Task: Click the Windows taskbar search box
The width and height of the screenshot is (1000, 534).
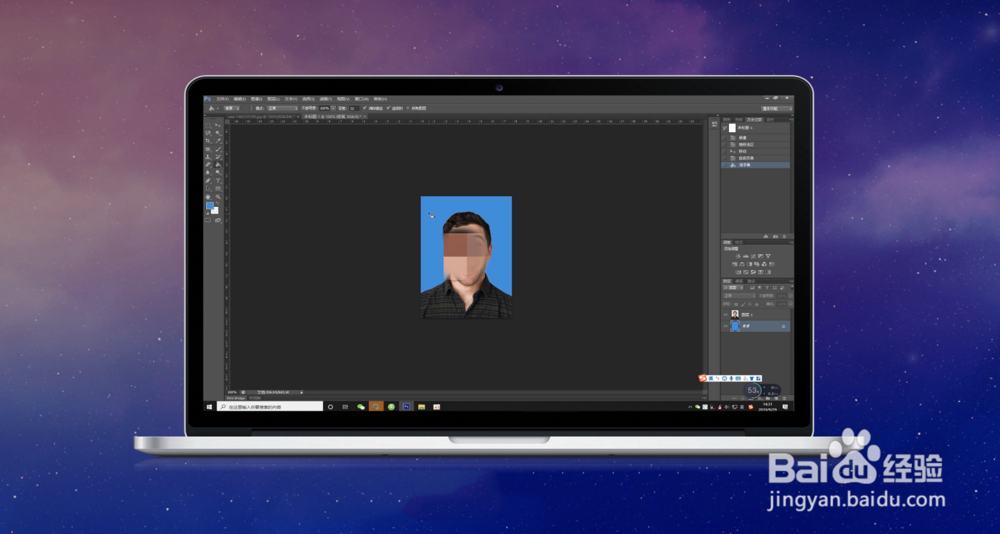Action: point(270,406)
